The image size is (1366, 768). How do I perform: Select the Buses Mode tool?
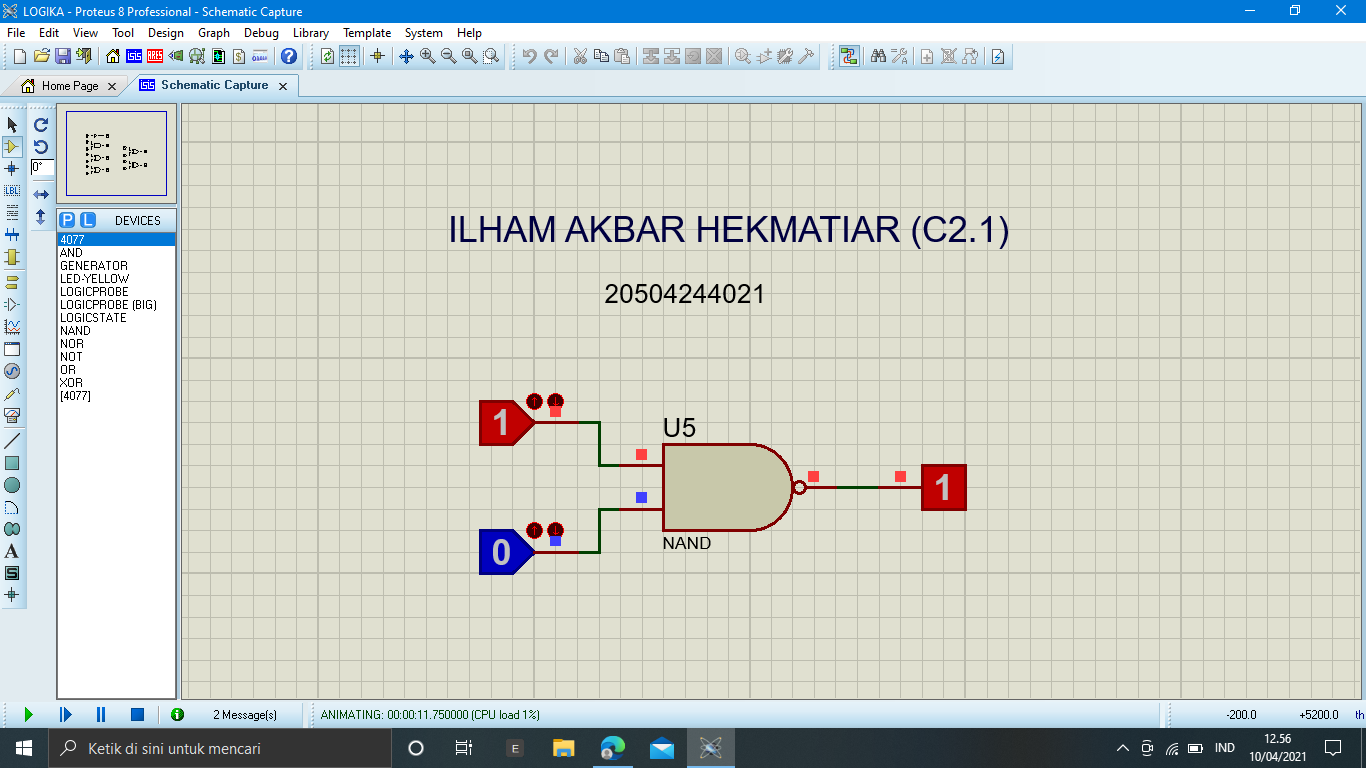12,235
